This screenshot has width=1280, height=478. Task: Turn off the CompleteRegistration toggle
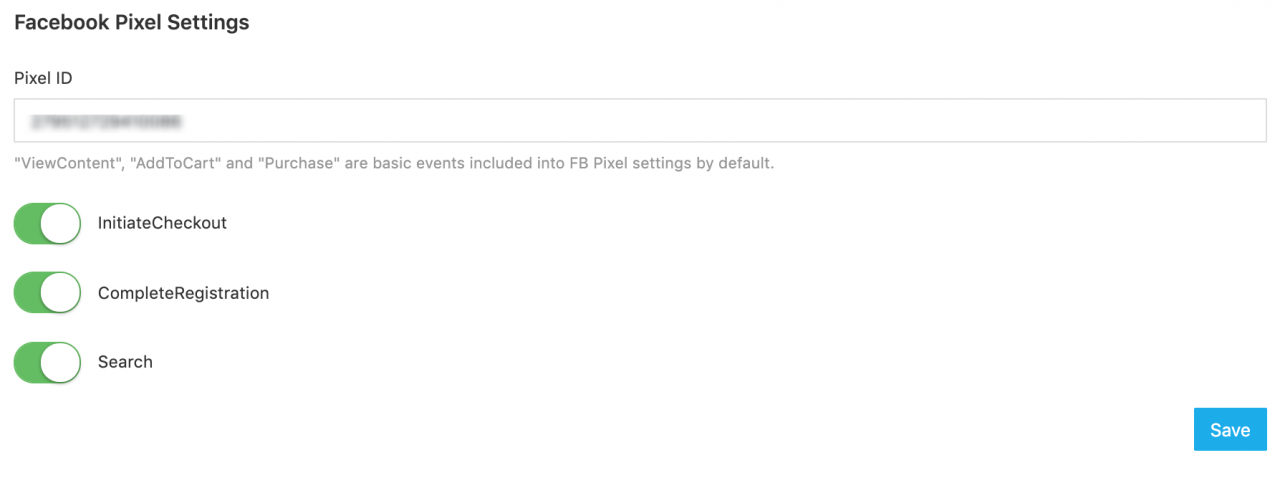click(47, 293)
